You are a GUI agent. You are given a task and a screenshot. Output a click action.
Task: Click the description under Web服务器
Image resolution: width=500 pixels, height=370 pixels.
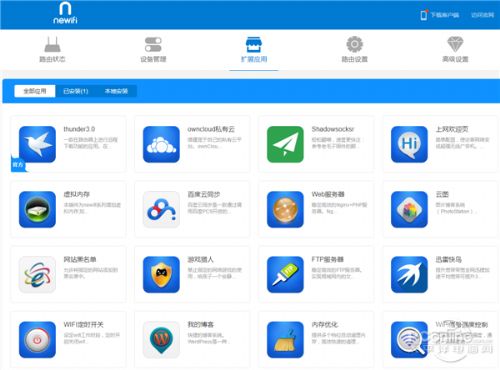click(339, 208)
